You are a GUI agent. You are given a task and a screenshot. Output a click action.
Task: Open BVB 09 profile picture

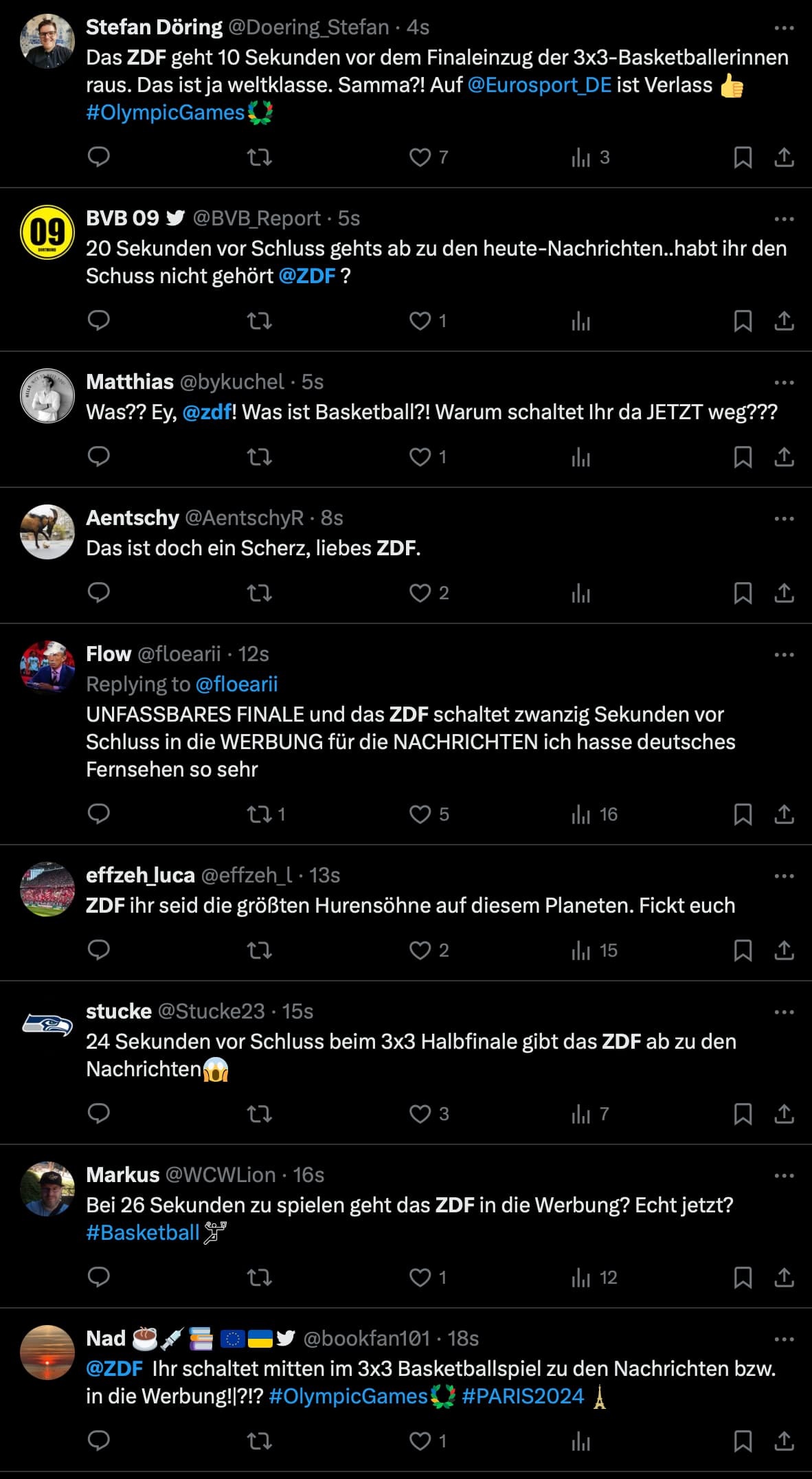point(47,232)
